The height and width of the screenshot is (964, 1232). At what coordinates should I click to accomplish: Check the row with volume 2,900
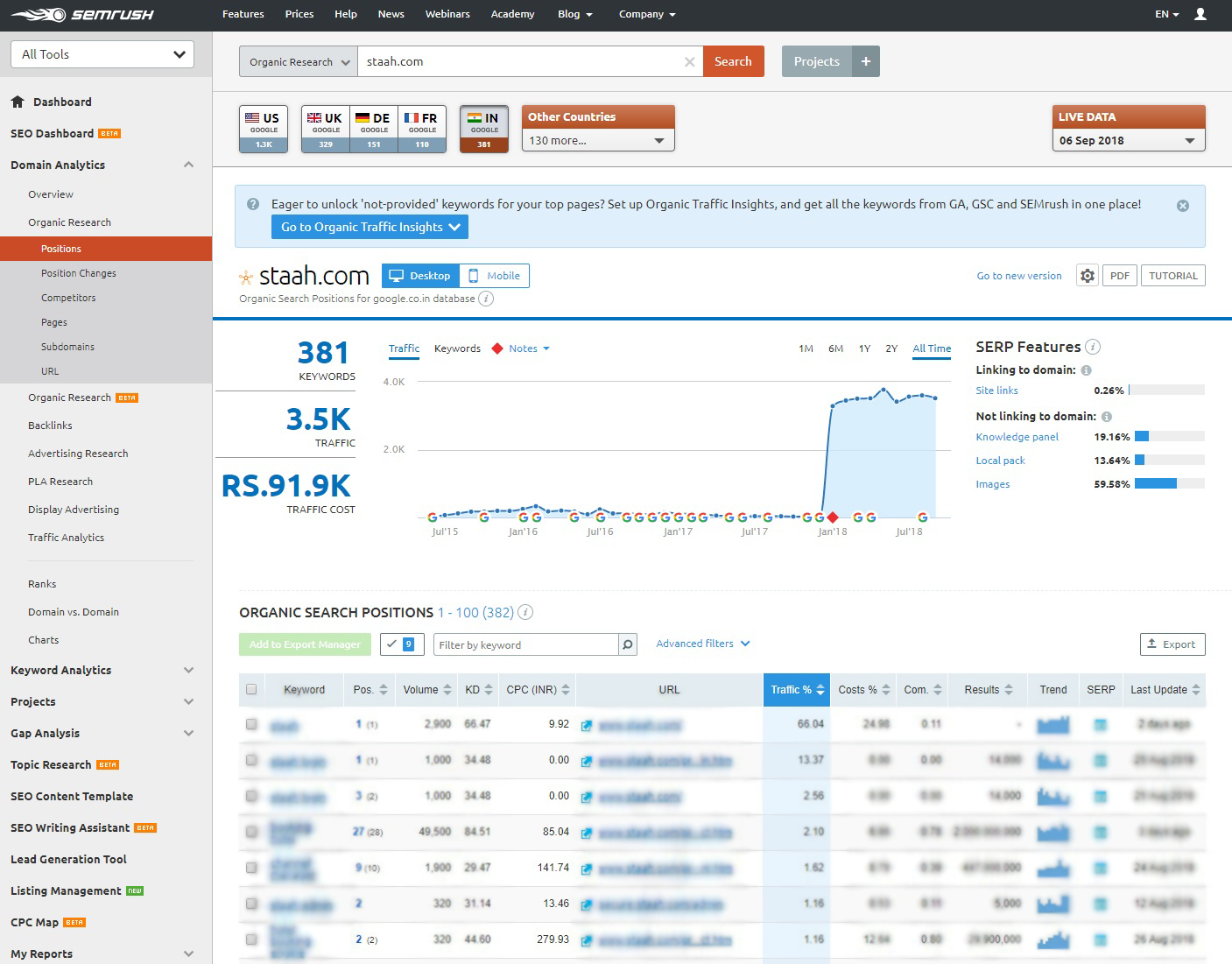pos(251,725)
